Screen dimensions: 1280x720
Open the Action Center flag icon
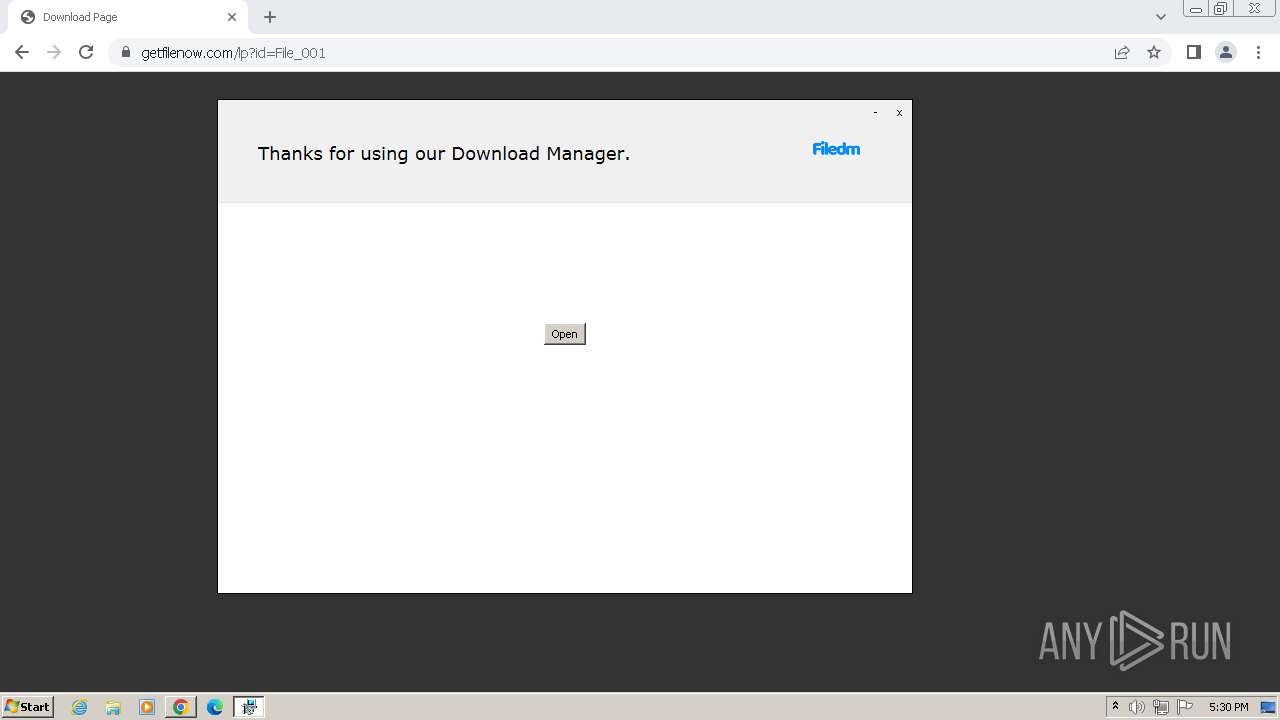coord(1185,707)
